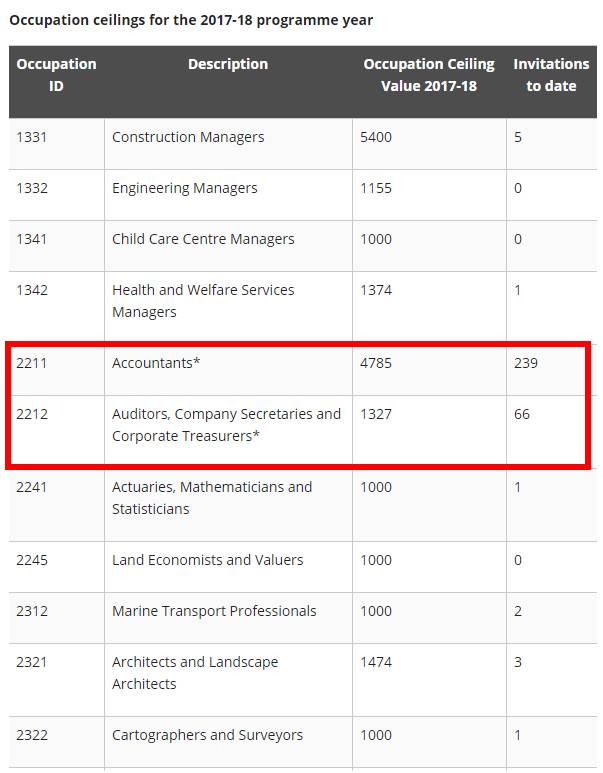Screen dimensions: 603x773
Task: Click ceiling value 4785 for Accountants
Action: [x=376, y=363]
